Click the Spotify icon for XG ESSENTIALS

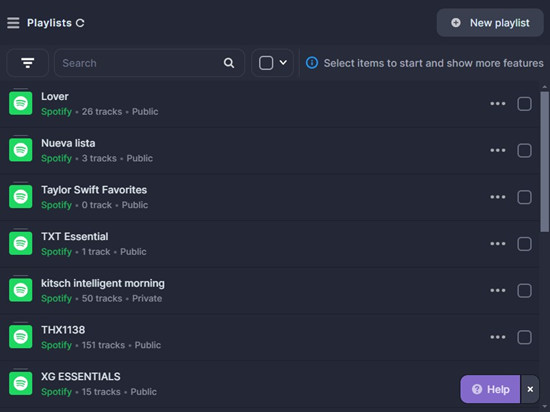(x=21, y=383)
